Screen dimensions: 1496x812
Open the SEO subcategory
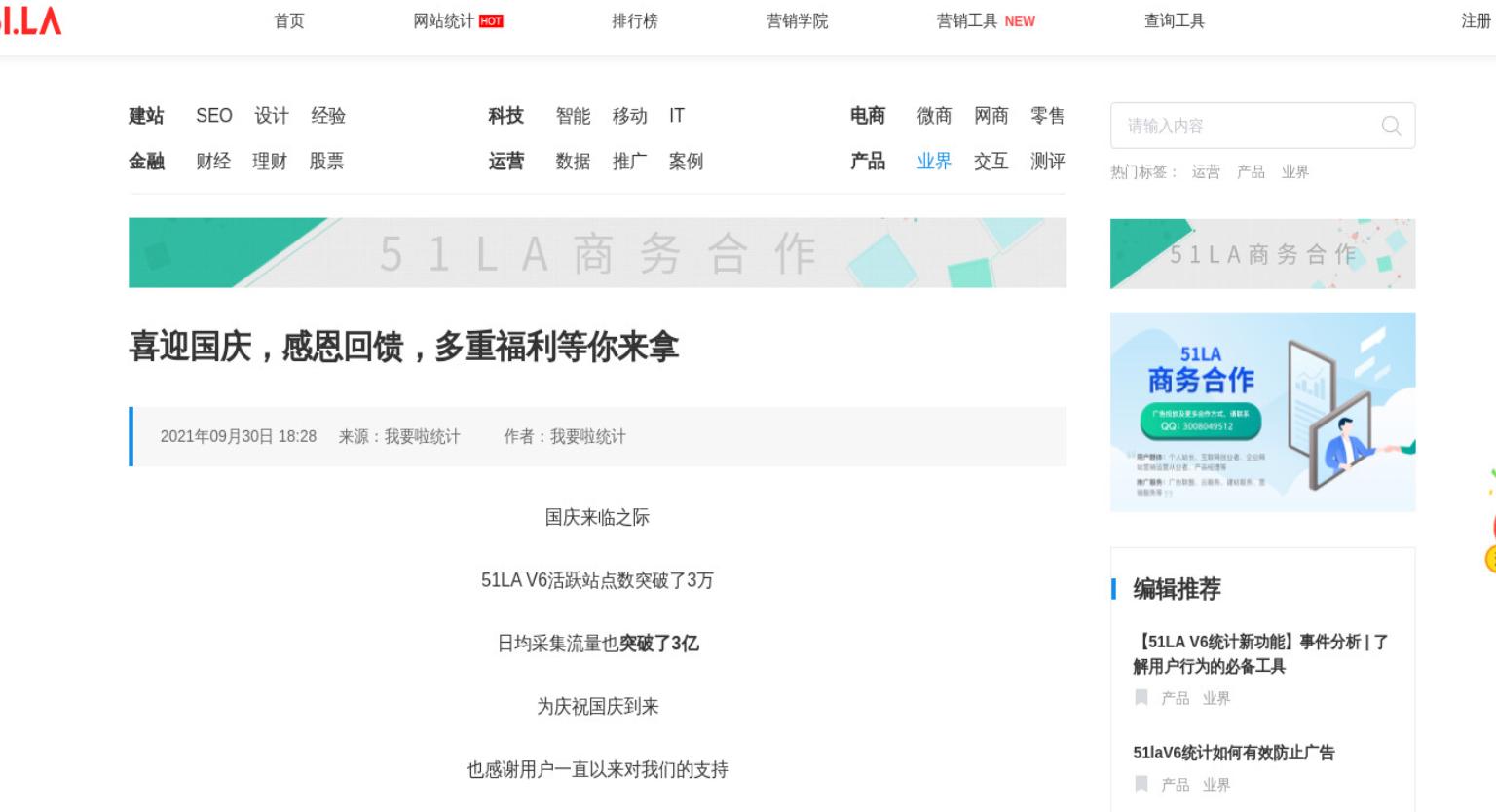pyautogui.click(x=214, y=116)
